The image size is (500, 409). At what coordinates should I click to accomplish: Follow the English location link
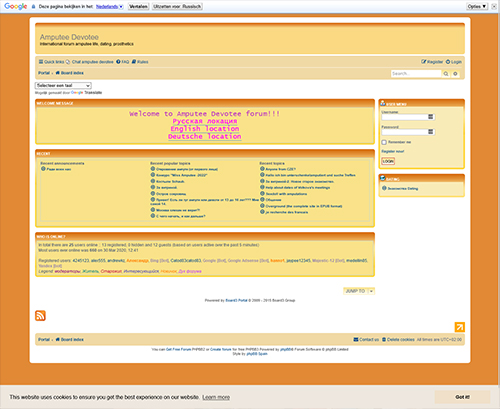205,129
